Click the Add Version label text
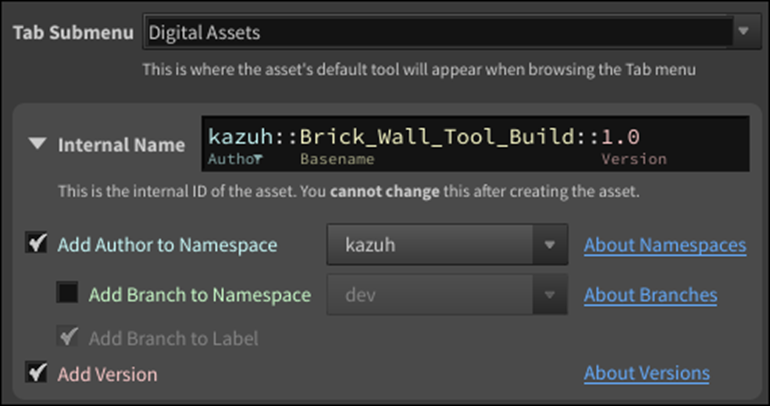770x406 pixels. click(107, 375)
